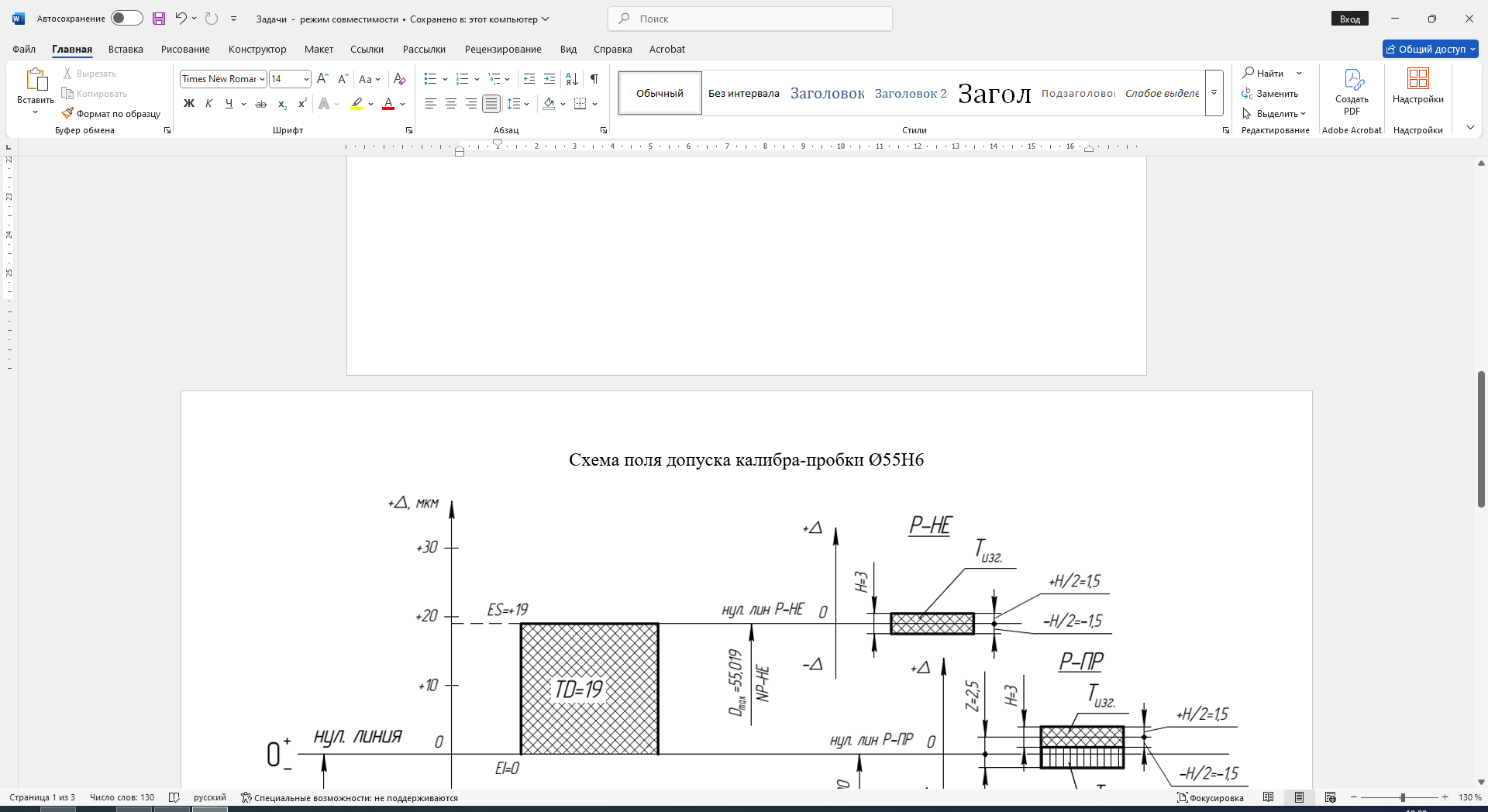Expand the Change Case (Aa) dropdown
1488x812 pixels.
click(x=377, y=79)
